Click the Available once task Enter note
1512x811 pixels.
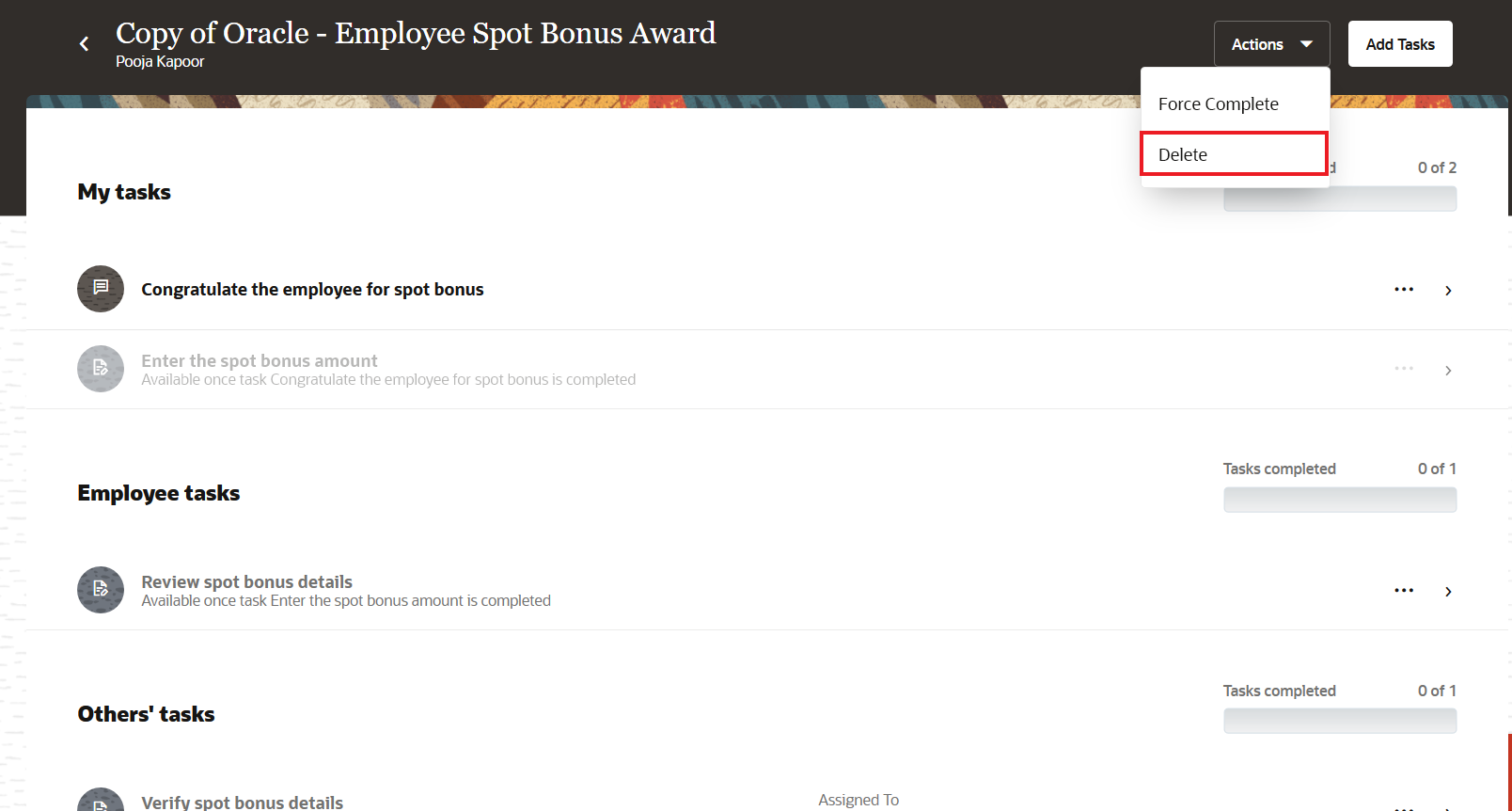pos(346,600)
